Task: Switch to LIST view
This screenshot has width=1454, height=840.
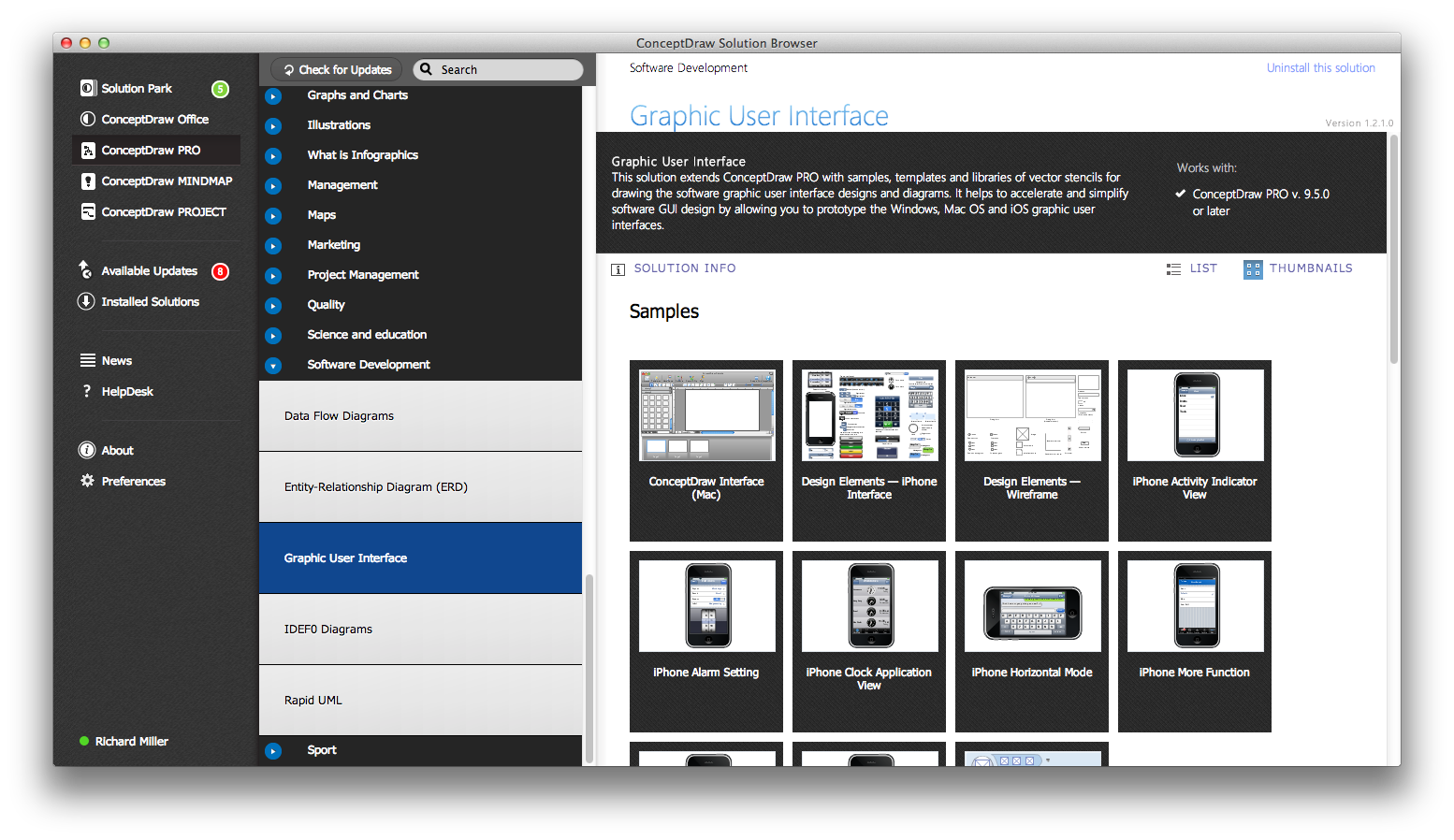Action: (x=1203, y=268)
